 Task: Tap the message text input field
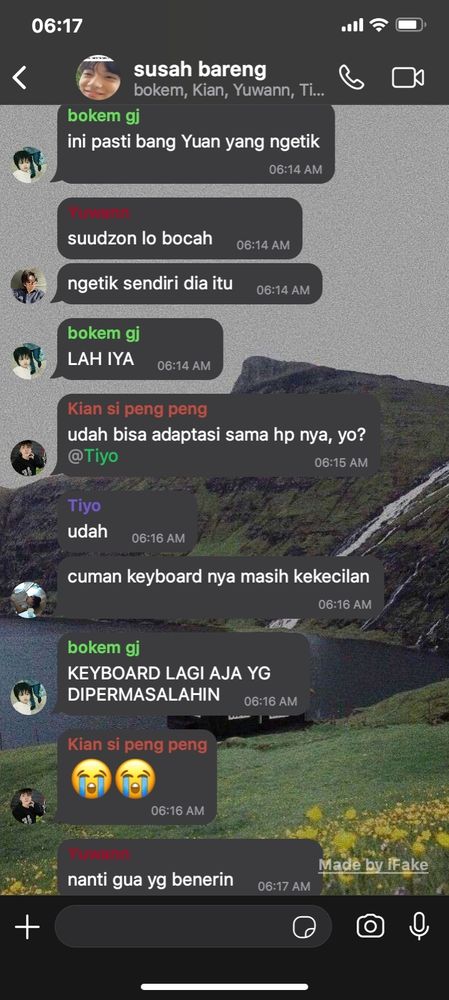pyautogui.click(x=193, y=927)
